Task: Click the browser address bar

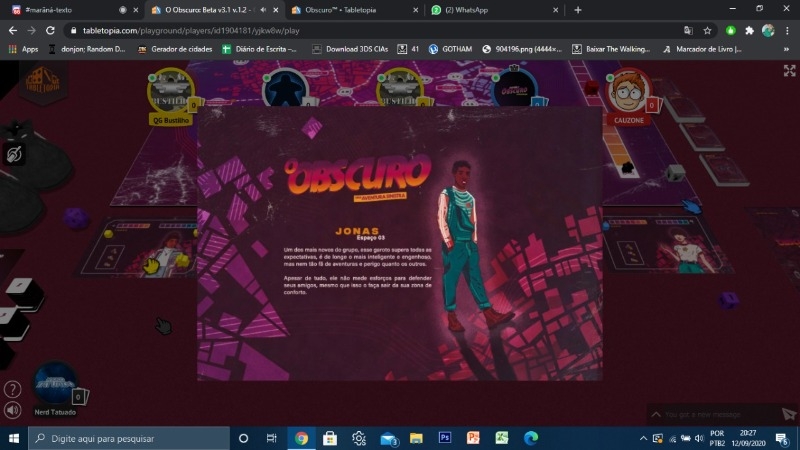Action: click(378, 31)
